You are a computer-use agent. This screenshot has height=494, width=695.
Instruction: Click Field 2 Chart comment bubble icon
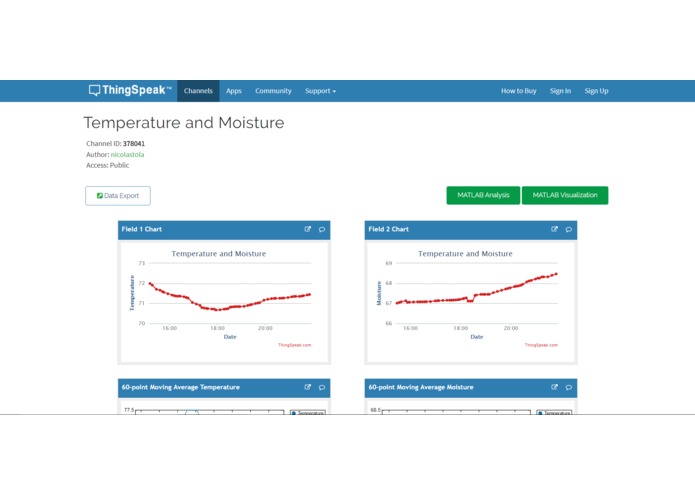click(569, 229)
